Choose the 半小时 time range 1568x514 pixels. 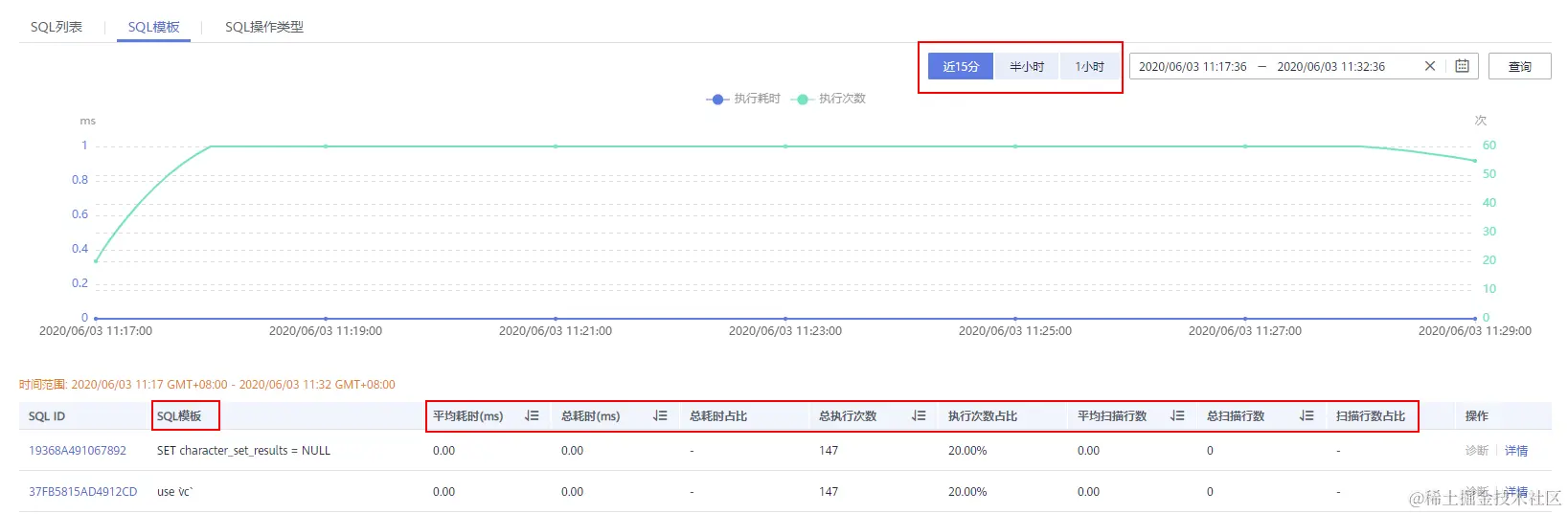point(1026,66)
